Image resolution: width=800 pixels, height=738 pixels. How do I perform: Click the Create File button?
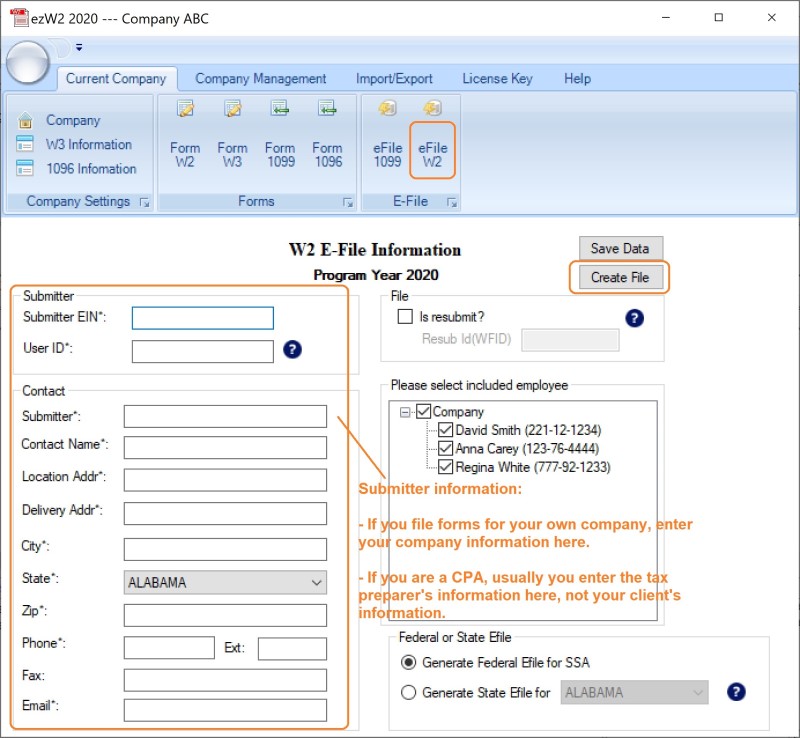pyautogui.click(x=620, y=278)
